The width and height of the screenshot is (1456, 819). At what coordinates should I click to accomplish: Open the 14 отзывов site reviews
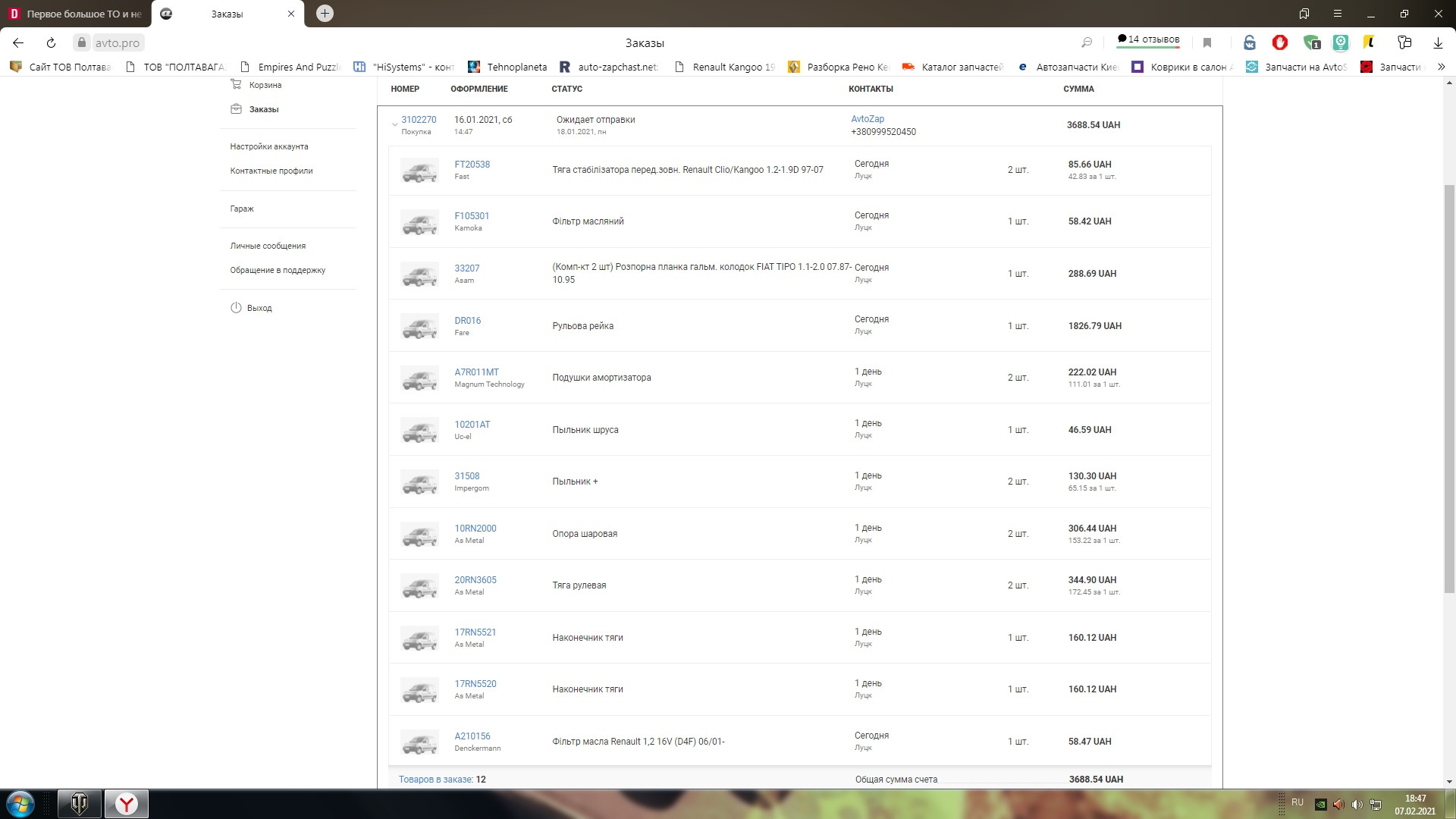click(x=1148, y=39)
